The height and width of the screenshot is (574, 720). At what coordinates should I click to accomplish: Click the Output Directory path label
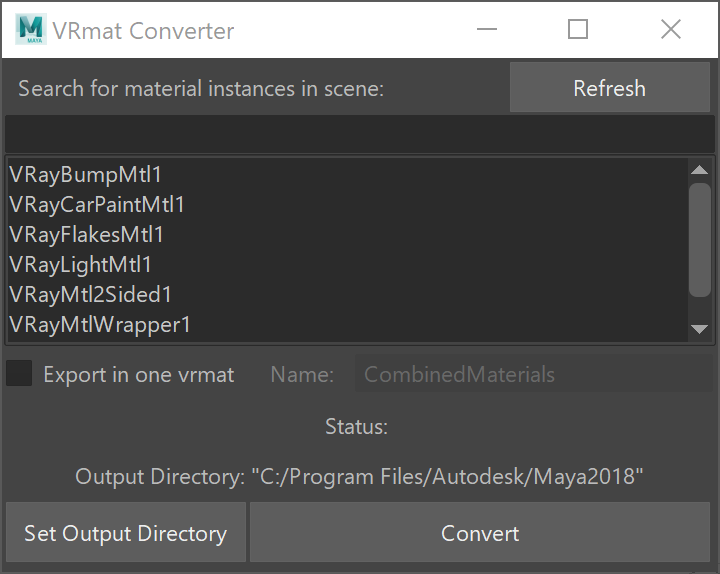[x=359, y=477]
